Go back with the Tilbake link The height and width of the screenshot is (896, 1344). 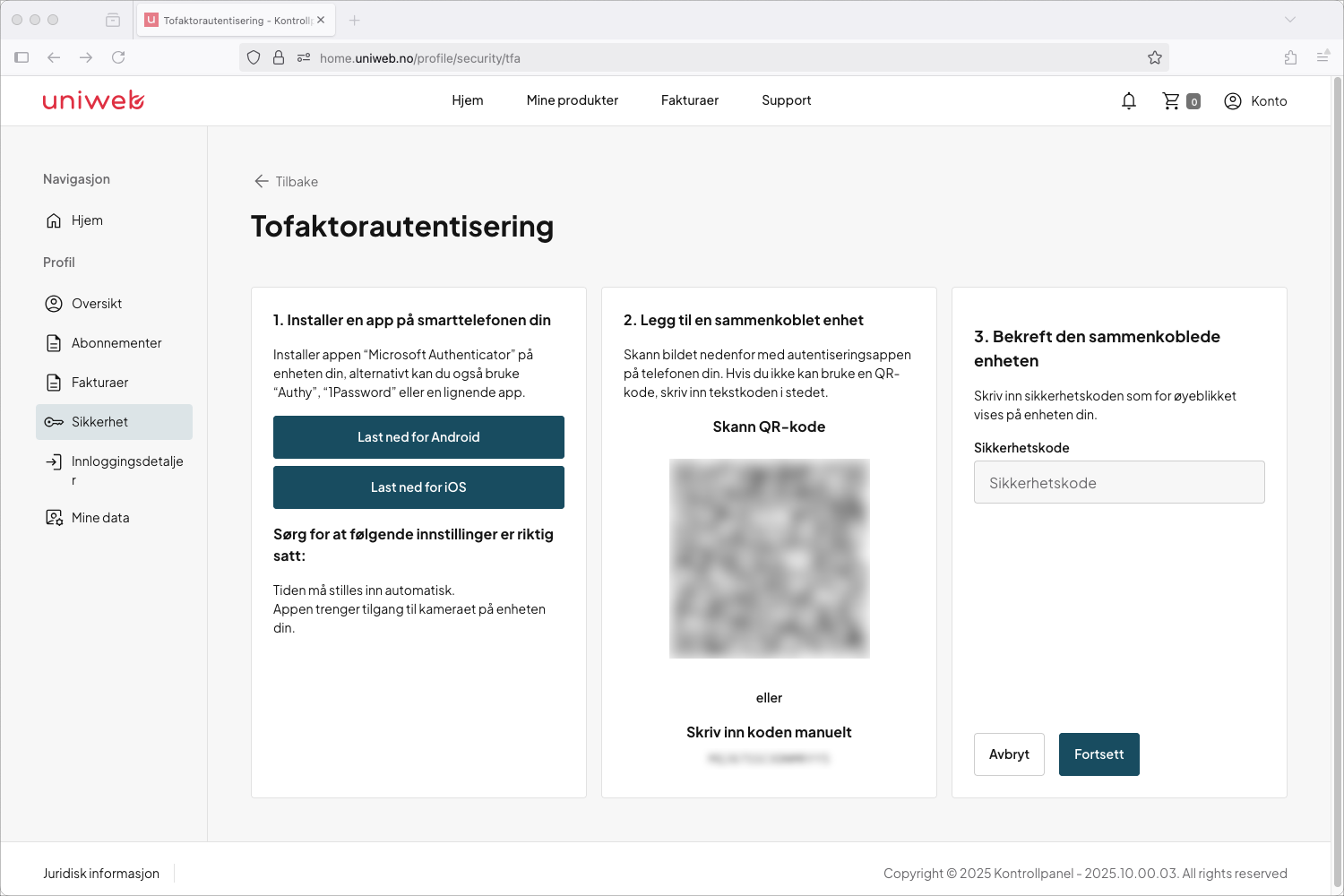click(x=286, y=182)
